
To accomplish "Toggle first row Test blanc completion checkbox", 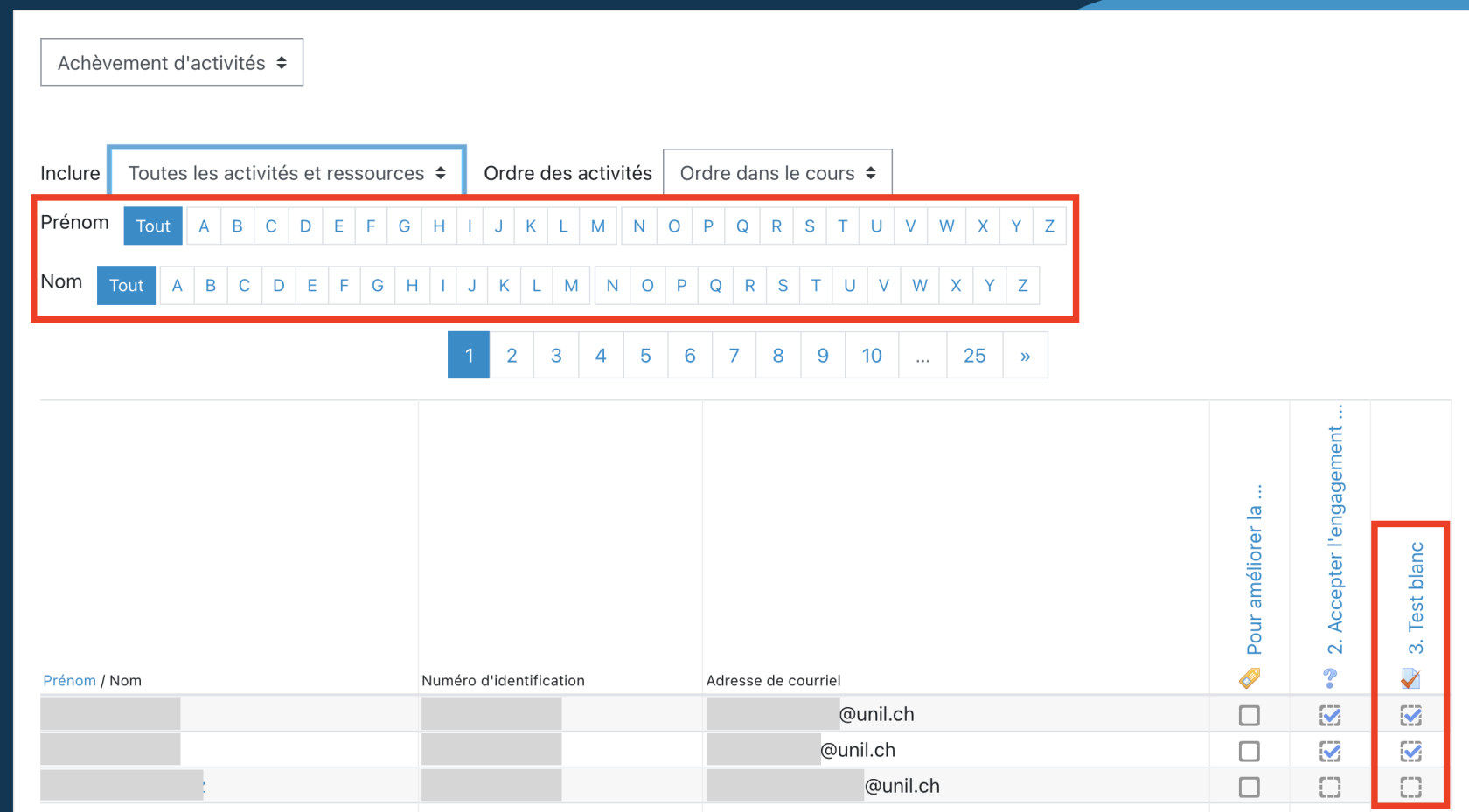I will [x=1410, y=715].
